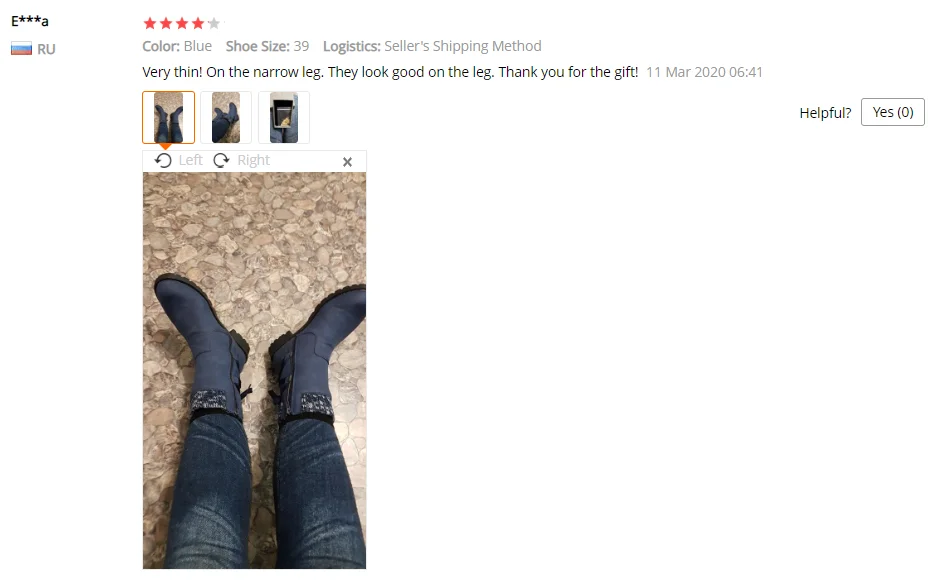Click the 'Right' rotate label

(254, 161)
